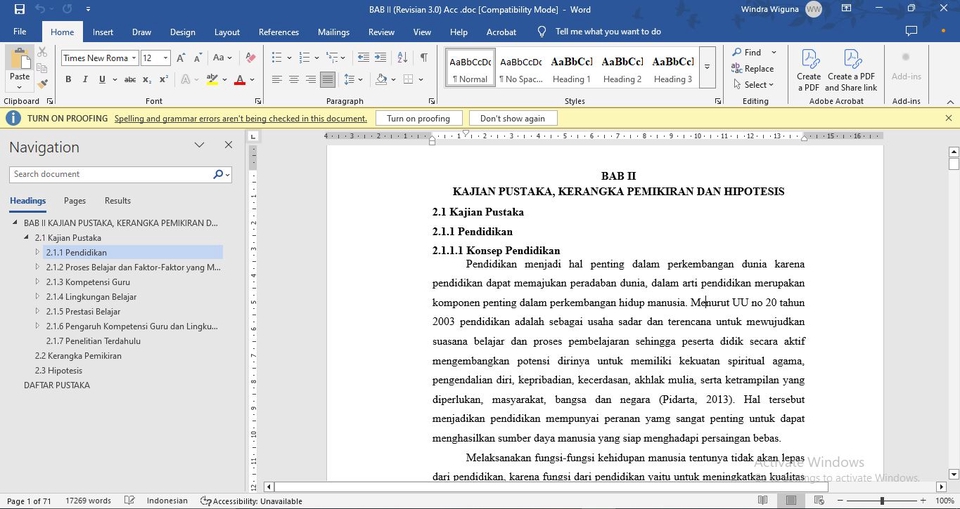Click spelling errors aren't being checked link
960x509 pixels.
(x=241, y=118)
